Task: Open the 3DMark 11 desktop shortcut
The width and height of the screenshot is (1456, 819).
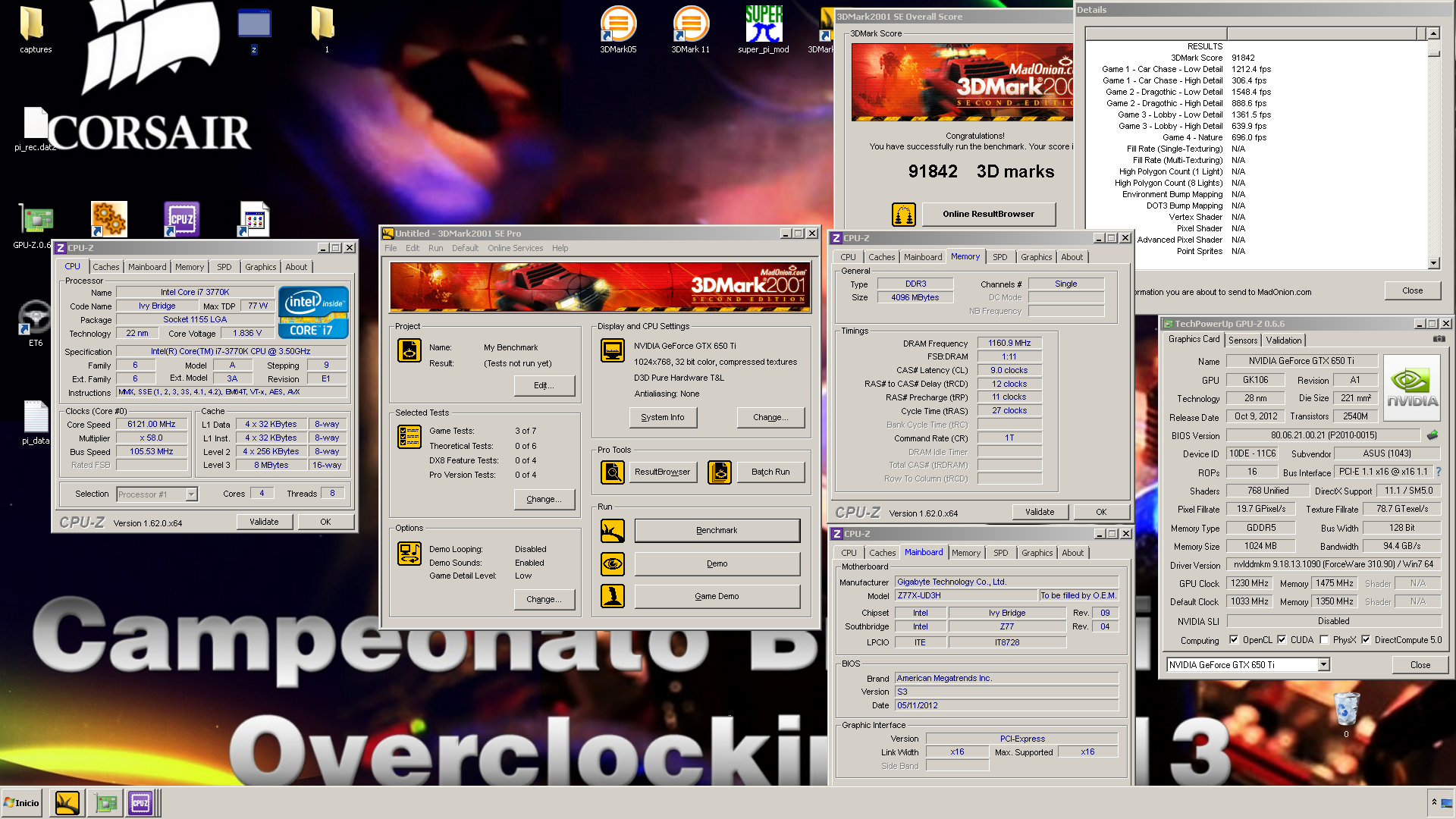Action: (x=690, y=29)
